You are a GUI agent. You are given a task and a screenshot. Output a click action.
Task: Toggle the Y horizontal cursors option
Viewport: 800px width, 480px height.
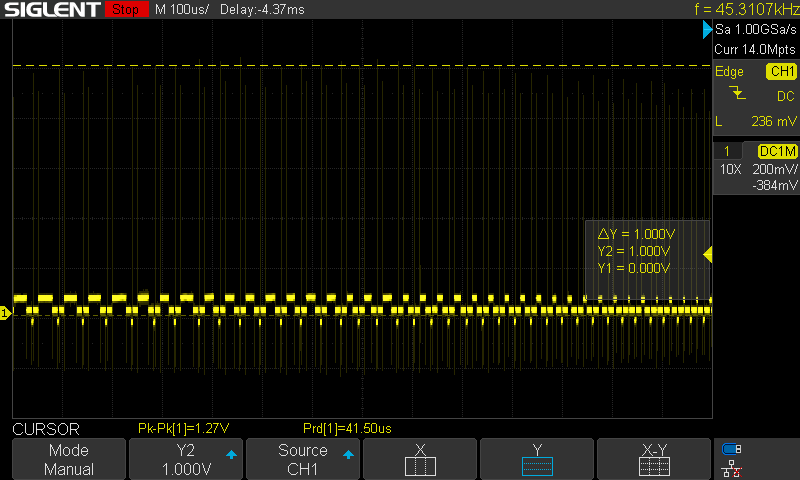537,459
